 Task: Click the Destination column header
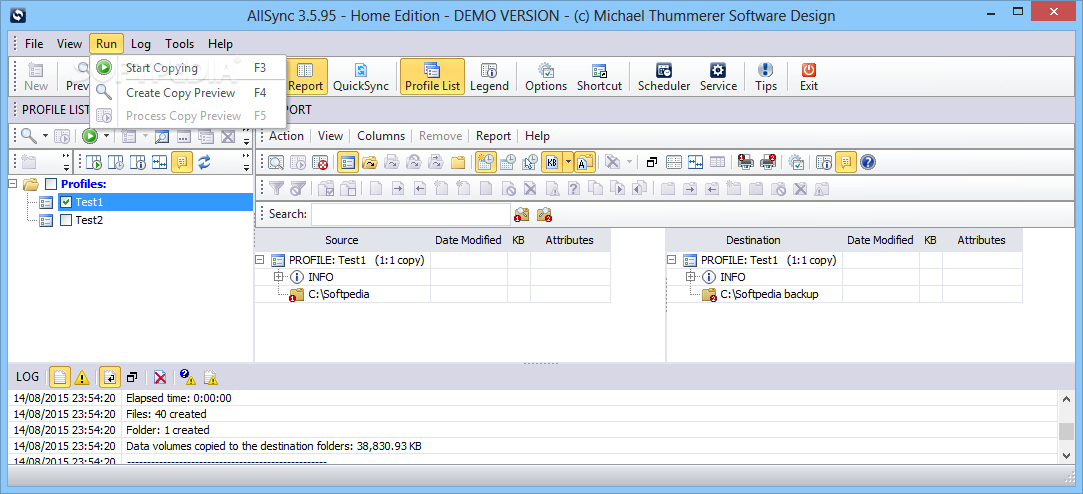tap(754, 240)
